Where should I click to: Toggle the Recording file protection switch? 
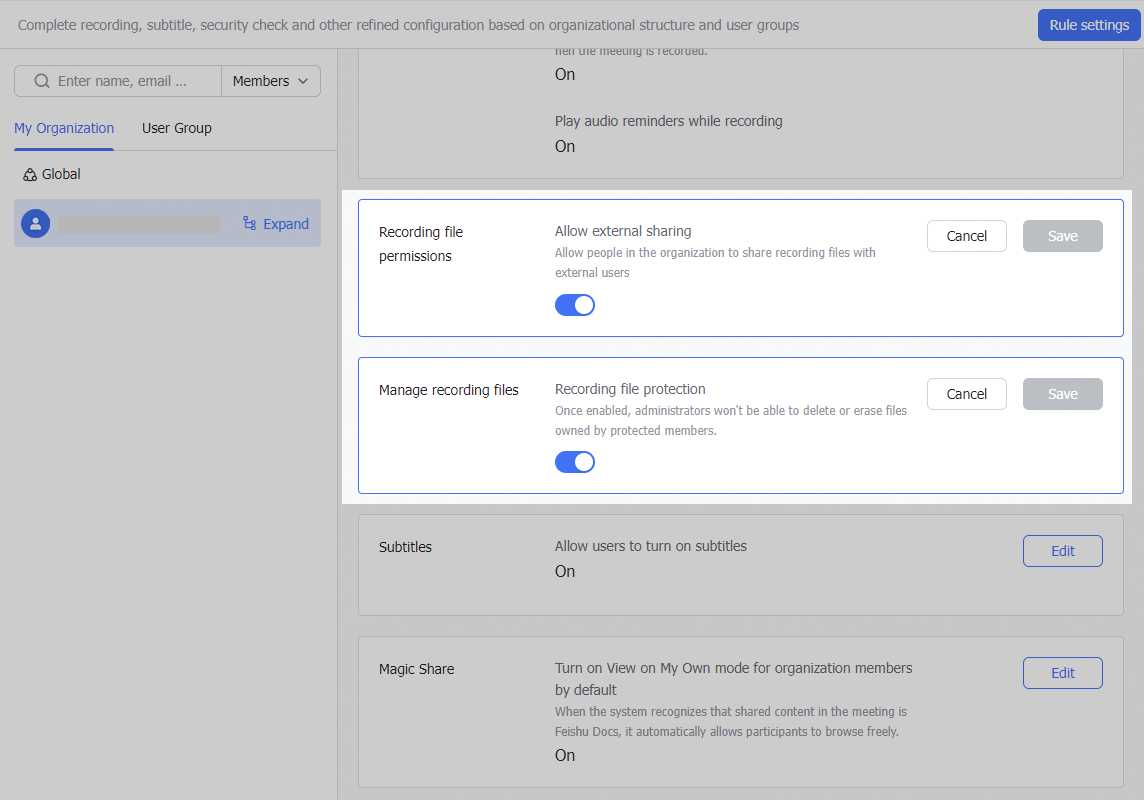pos(575,462)
